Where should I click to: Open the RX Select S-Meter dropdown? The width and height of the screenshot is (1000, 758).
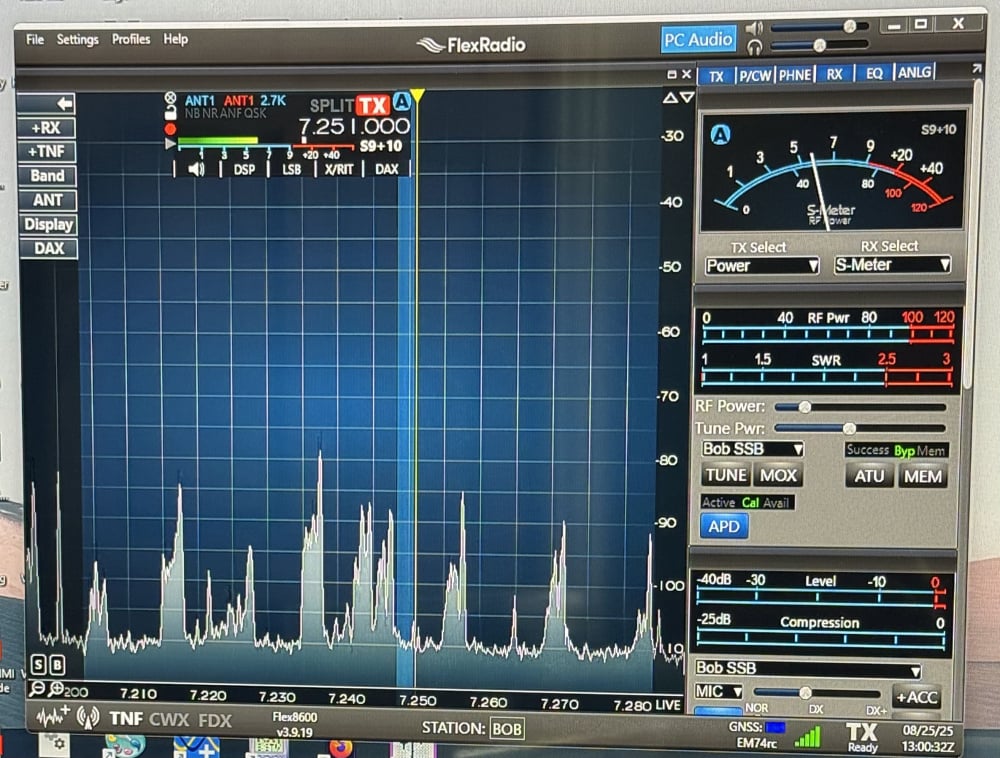[x=893, y=265]
